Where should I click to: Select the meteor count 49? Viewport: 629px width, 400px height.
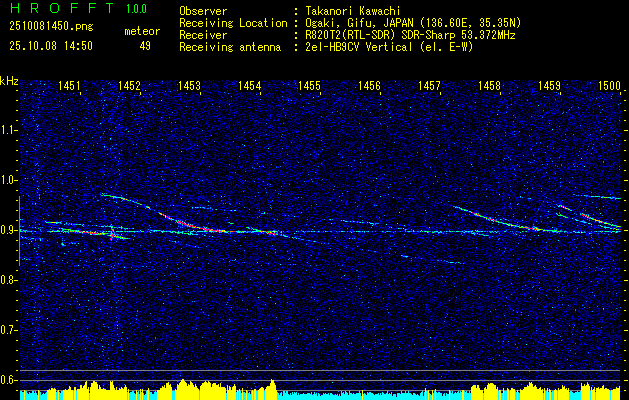tap(145, 46)
